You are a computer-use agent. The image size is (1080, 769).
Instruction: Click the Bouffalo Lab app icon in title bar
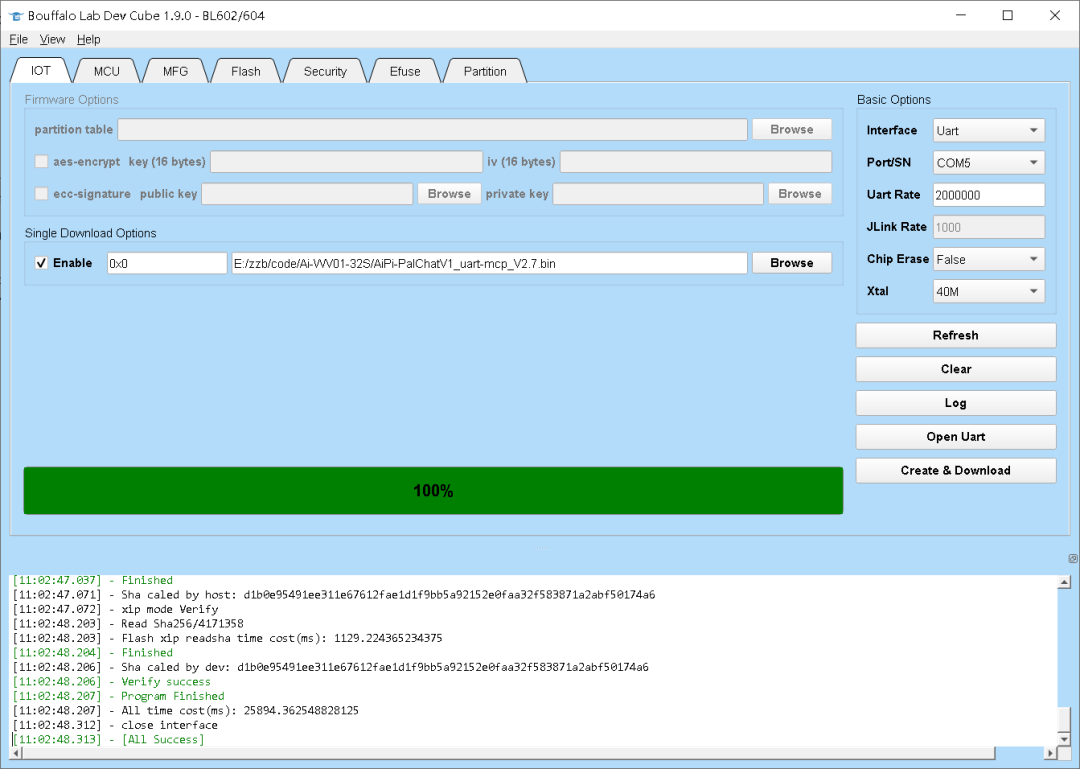[17, 15]
